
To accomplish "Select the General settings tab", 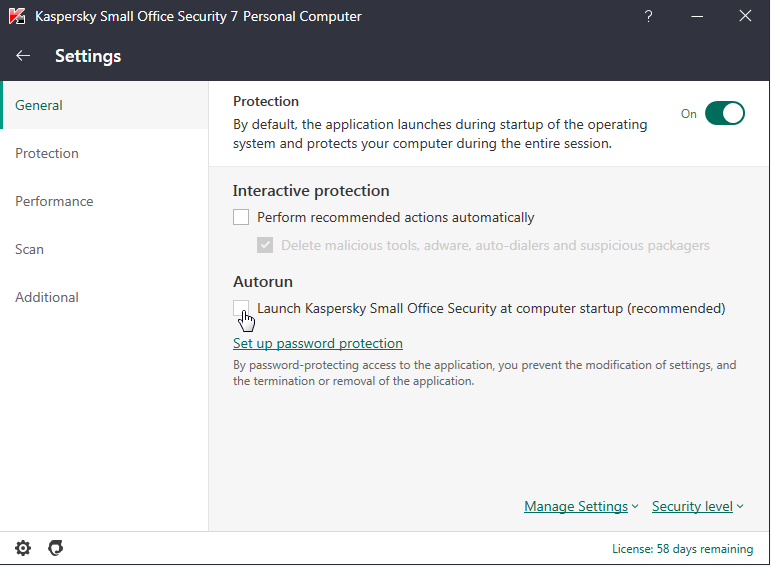I will pos(39,105).
